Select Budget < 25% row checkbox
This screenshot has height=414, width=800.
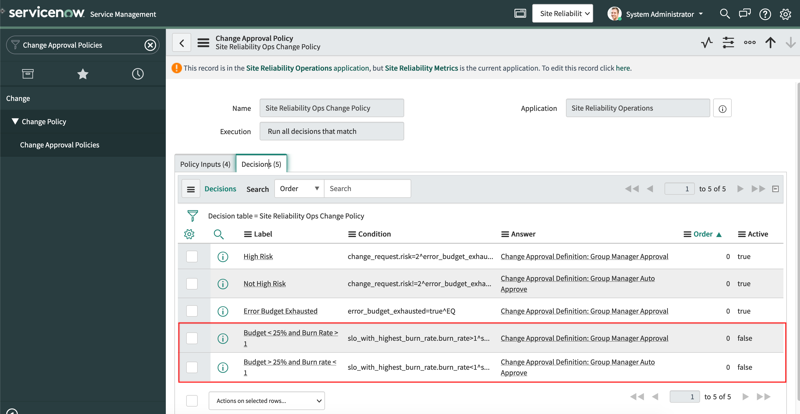click(192, 338)
